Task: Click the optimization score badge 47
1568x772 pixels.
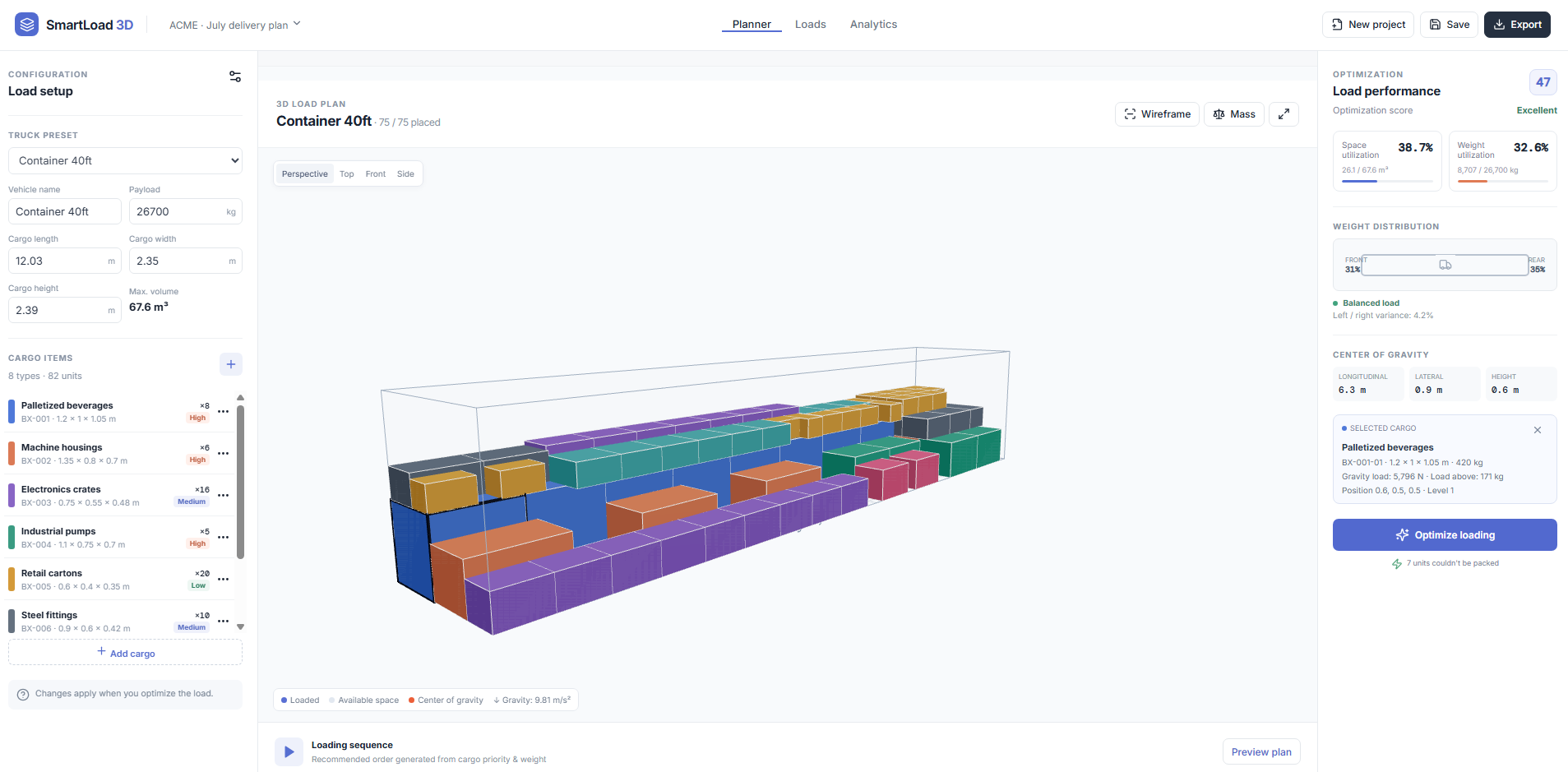Action: tap(1543, 82)
